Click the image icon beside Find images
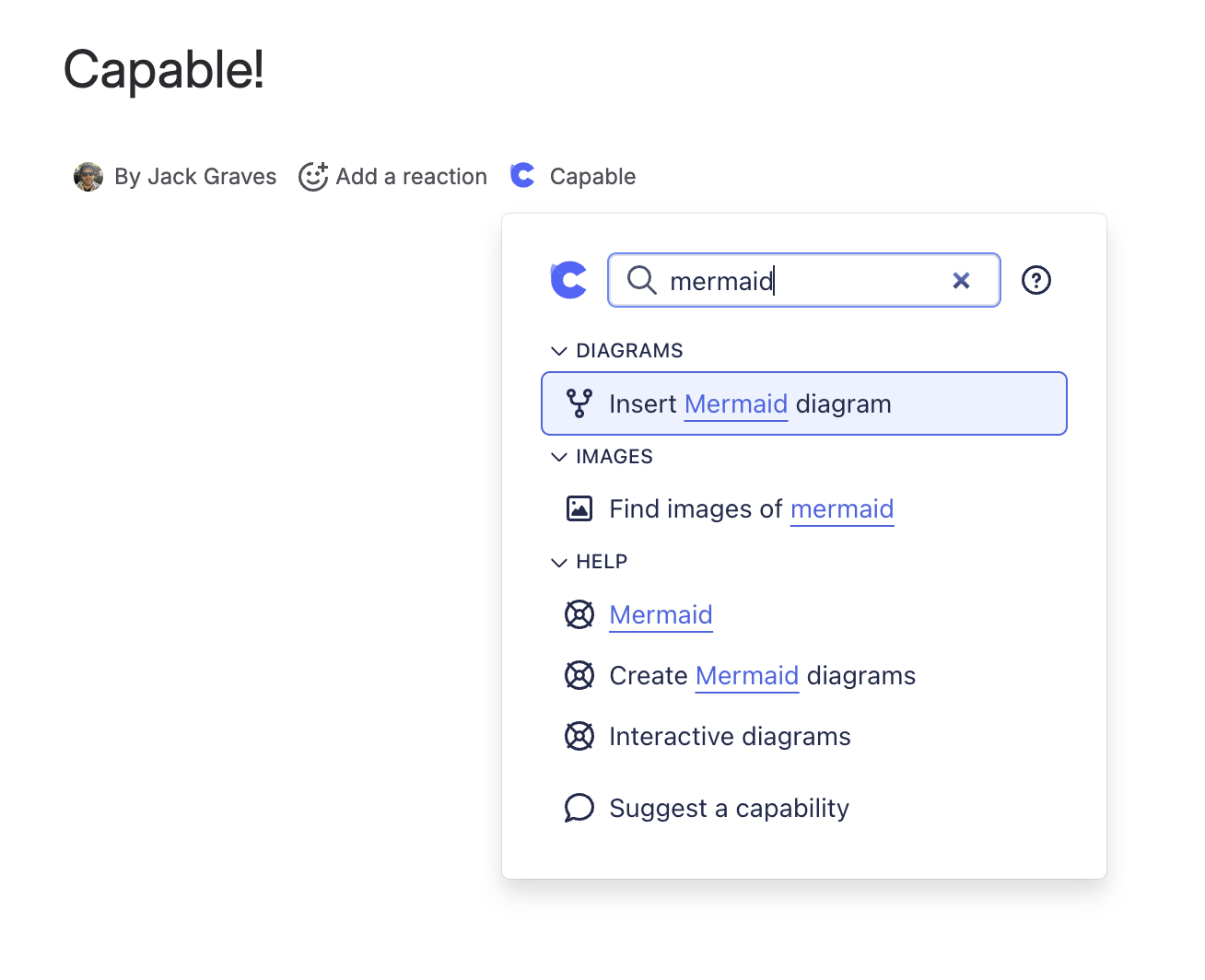Image resolution: width=1205 pixels, height=980 pixels. point(579,508)
